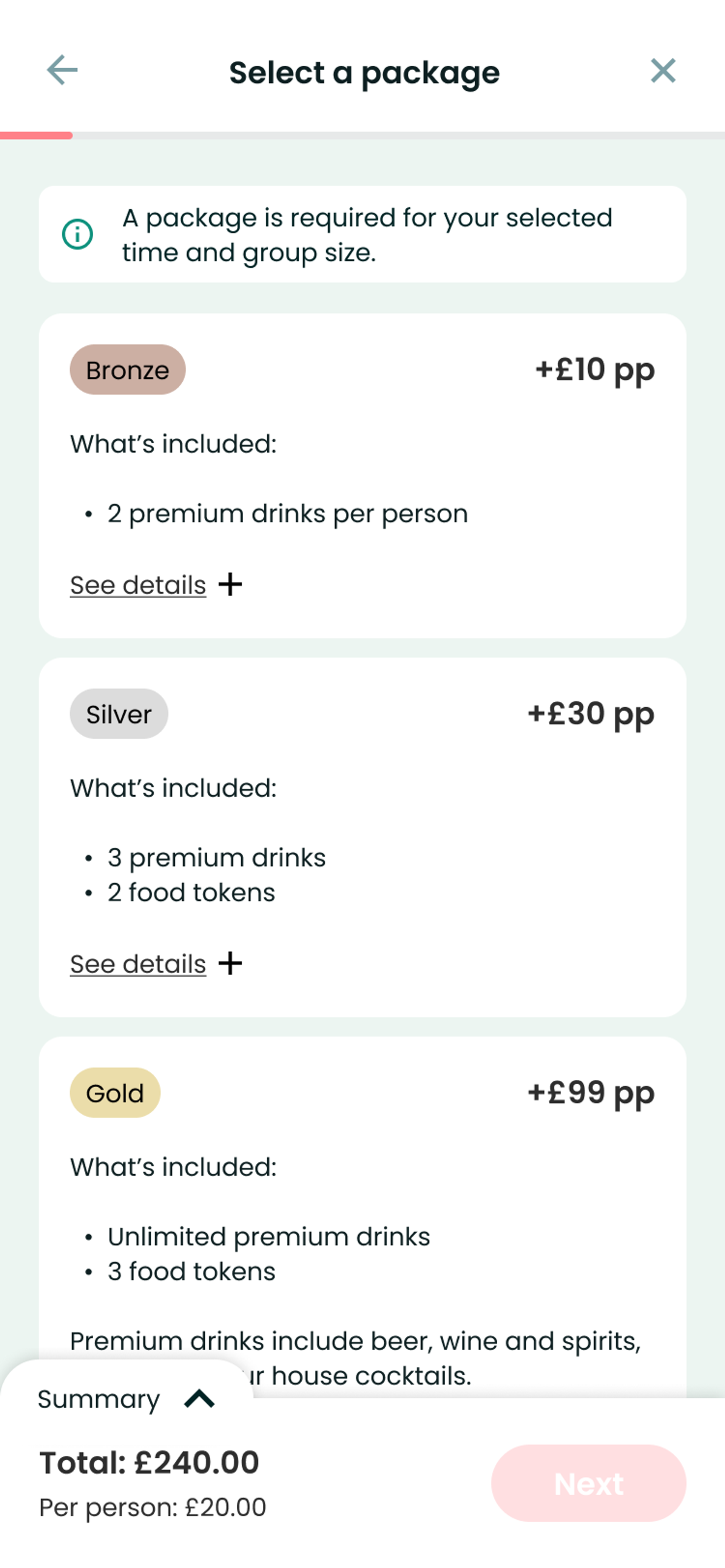Viewport: 725px width, 1568px height.
Task: Select the Gold package badge
Action: 115,1093
